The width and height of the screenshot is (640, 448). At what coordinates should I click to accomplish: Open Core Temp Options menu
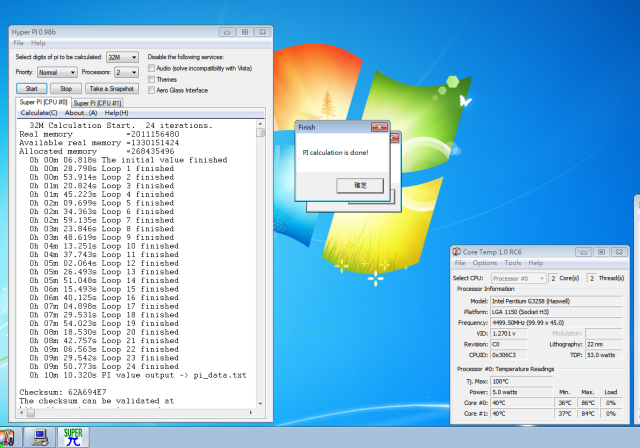[485, 263]
